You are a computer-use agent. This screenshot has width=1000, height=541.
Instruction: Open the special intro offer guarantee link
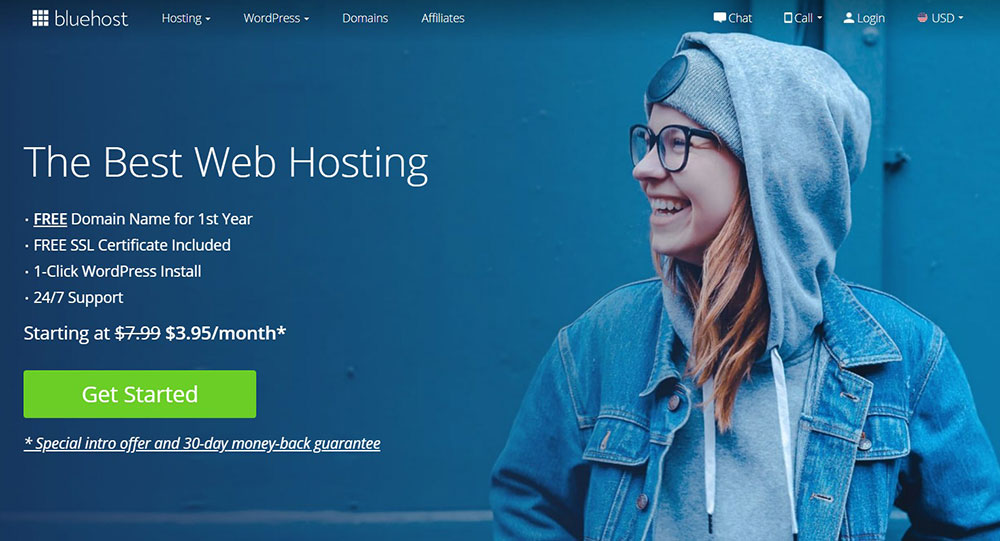coord(202,443)
